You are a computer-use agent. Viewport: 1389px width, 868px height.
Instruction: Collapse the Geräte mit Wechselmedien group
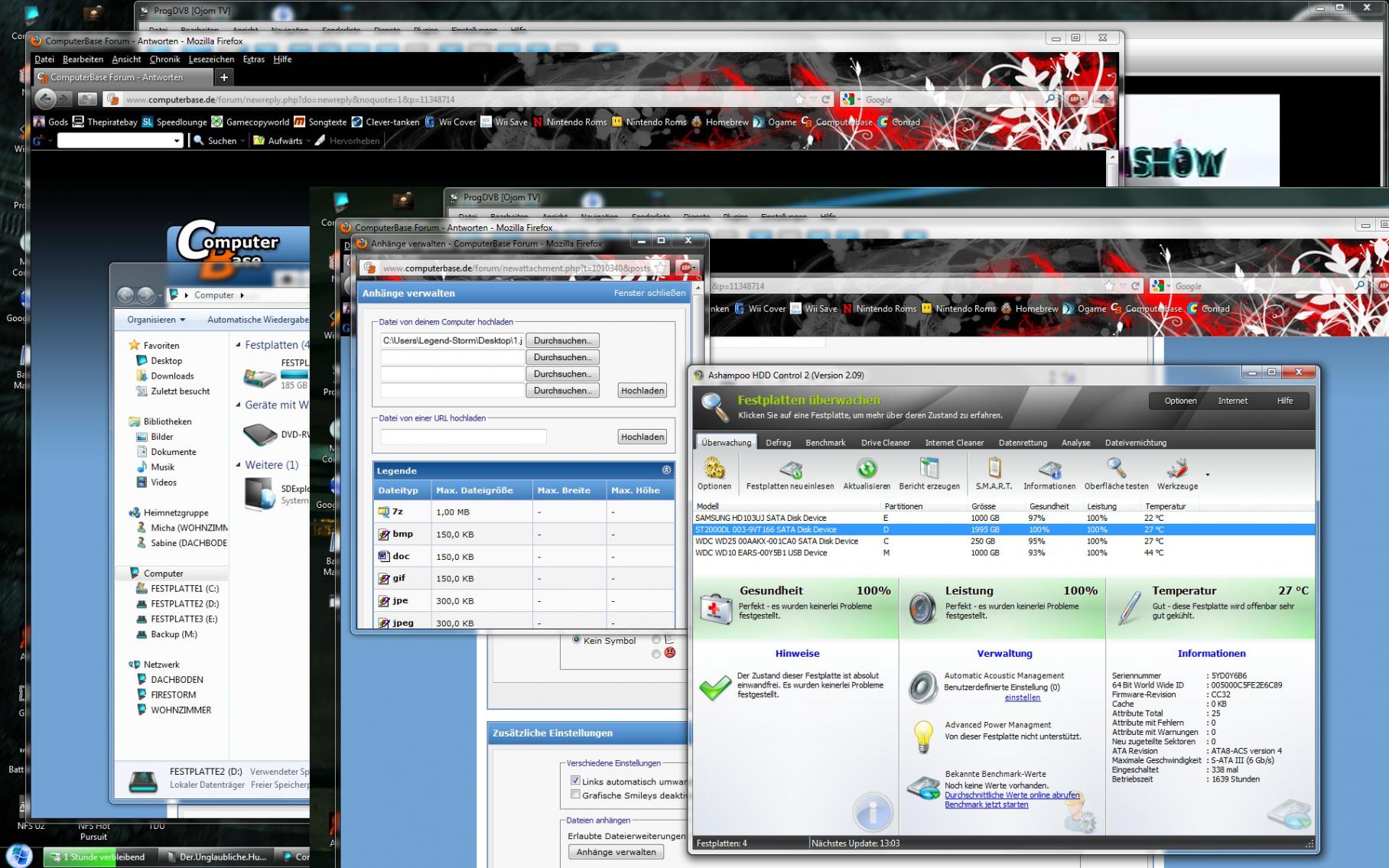pyautogui.click(x=238, y=405)
